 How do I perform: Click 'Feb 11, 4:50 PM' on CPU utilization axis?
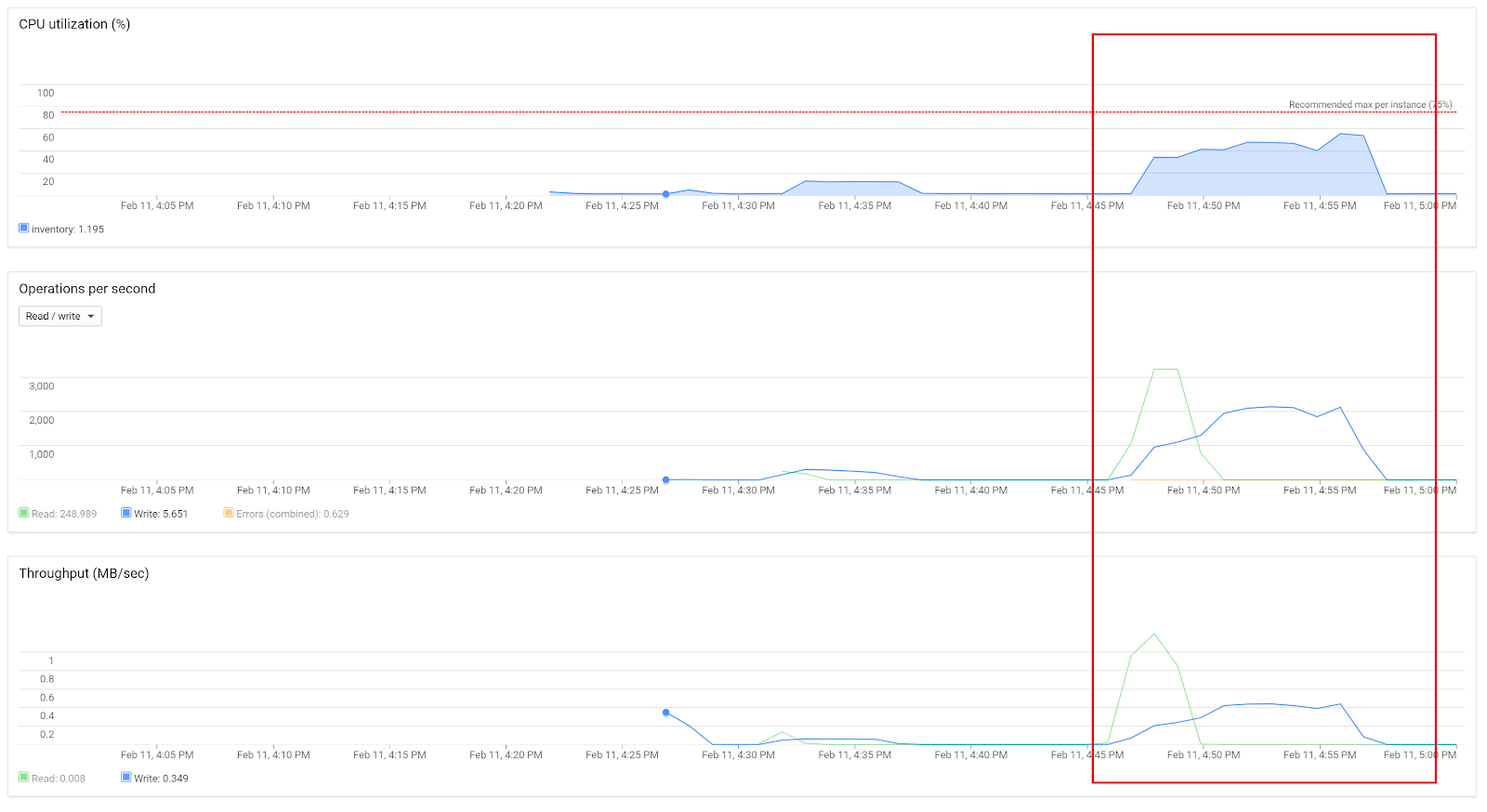click(1204, 205)
